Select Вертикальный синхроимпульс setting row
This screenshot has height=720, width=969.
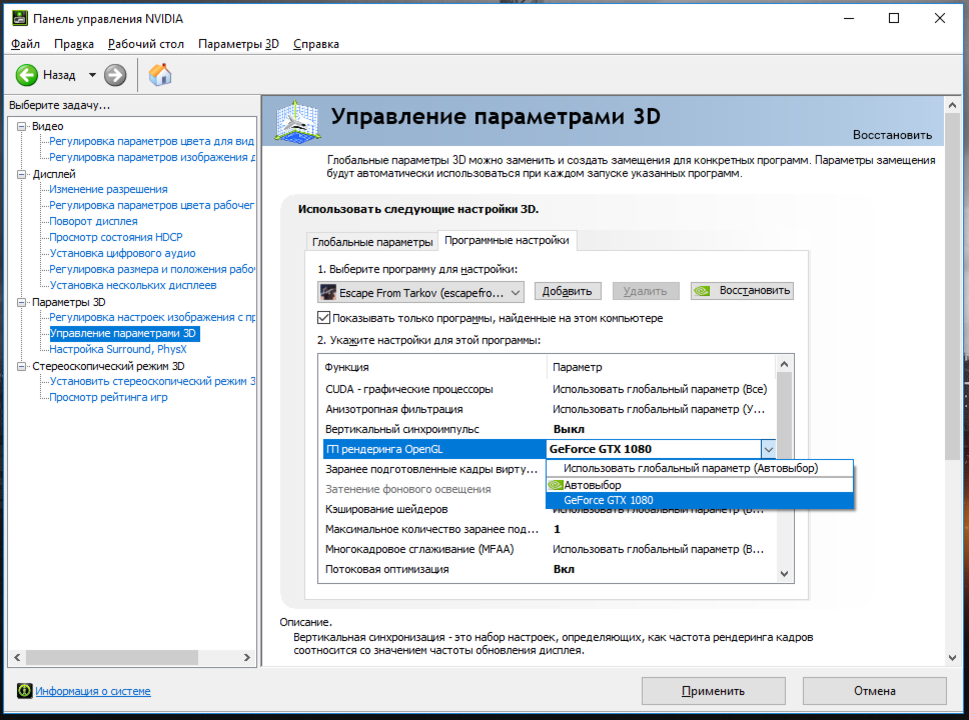click(548, 429)
